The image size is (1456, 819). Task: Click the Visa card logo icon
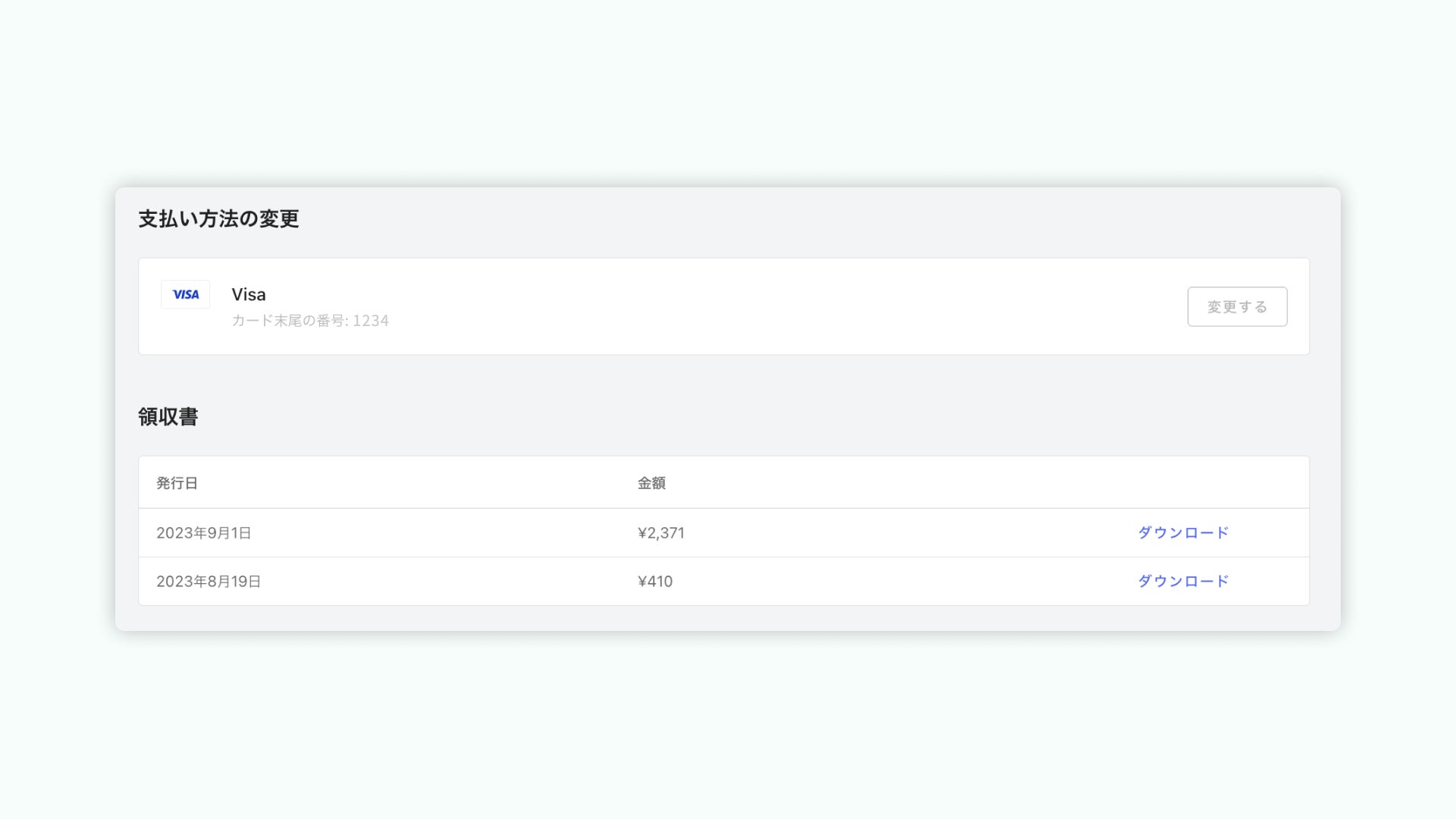click(x=185, y=294)
